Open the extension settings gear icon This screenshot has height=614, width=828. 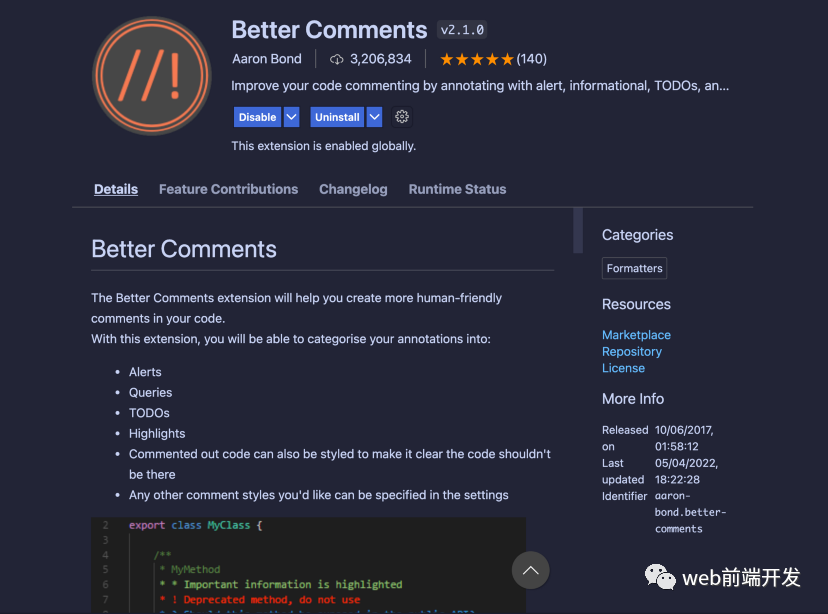point(402,117)
